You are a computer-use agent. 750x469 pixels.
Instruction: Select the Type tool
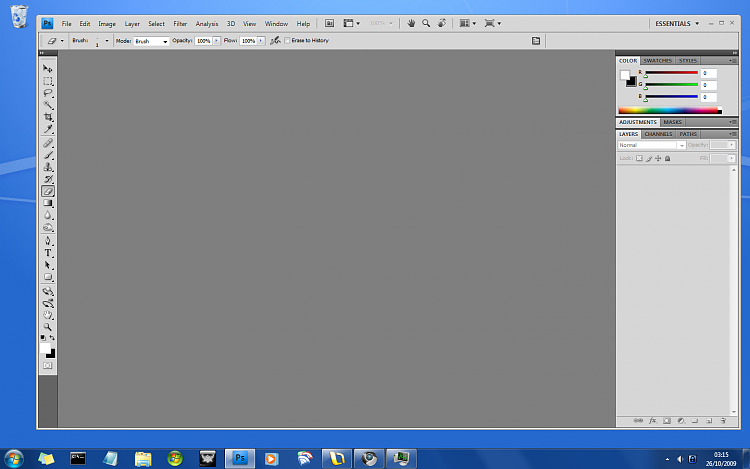(47, 253)
